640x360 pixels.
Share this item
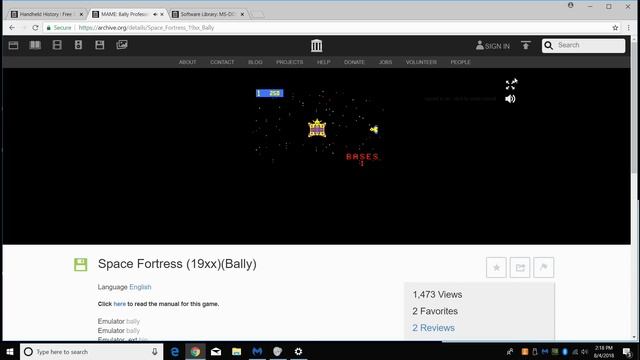click(520, 267)
